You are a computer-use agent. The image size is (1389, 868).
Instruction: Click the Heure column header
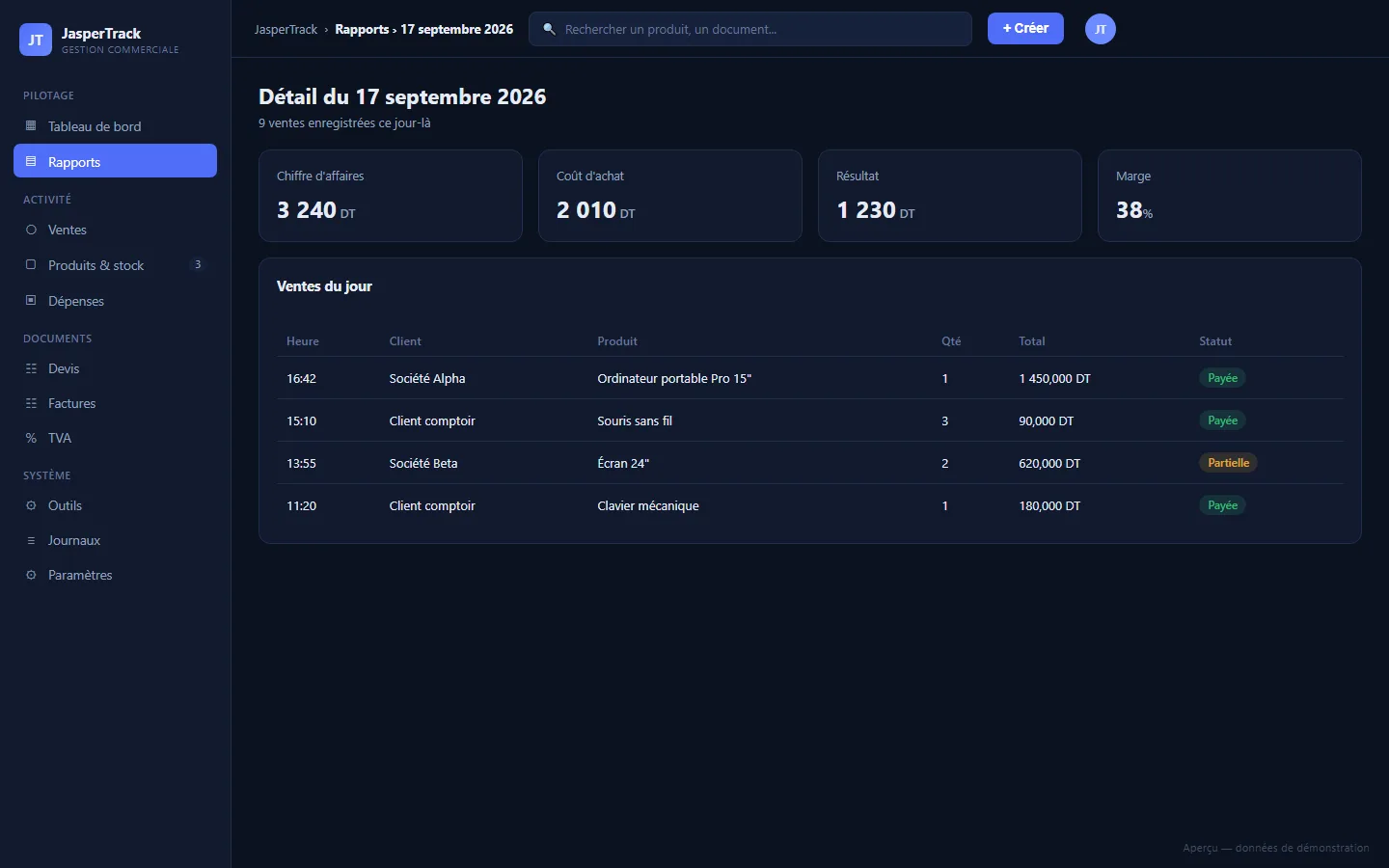click(x=303, y=341)
